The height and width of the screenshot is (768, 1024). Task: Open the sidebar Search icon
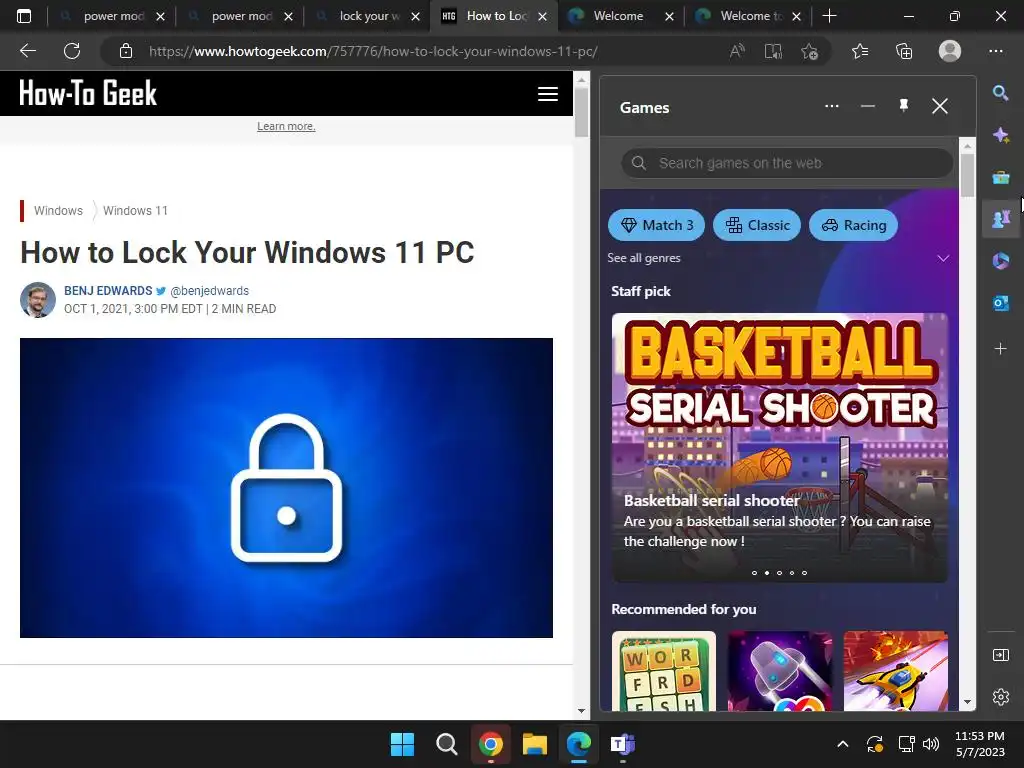tap(1000, 93)
